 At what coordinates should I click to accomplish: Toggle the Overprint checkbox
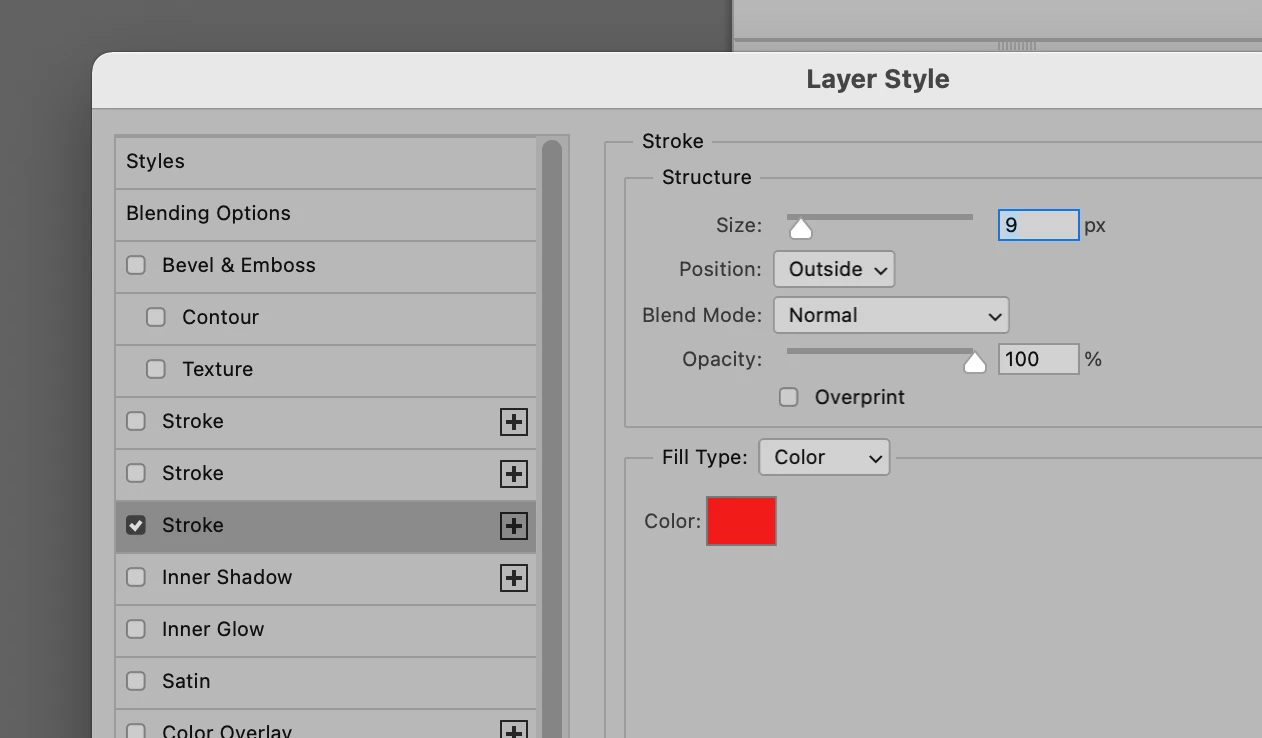coord(789,397)
